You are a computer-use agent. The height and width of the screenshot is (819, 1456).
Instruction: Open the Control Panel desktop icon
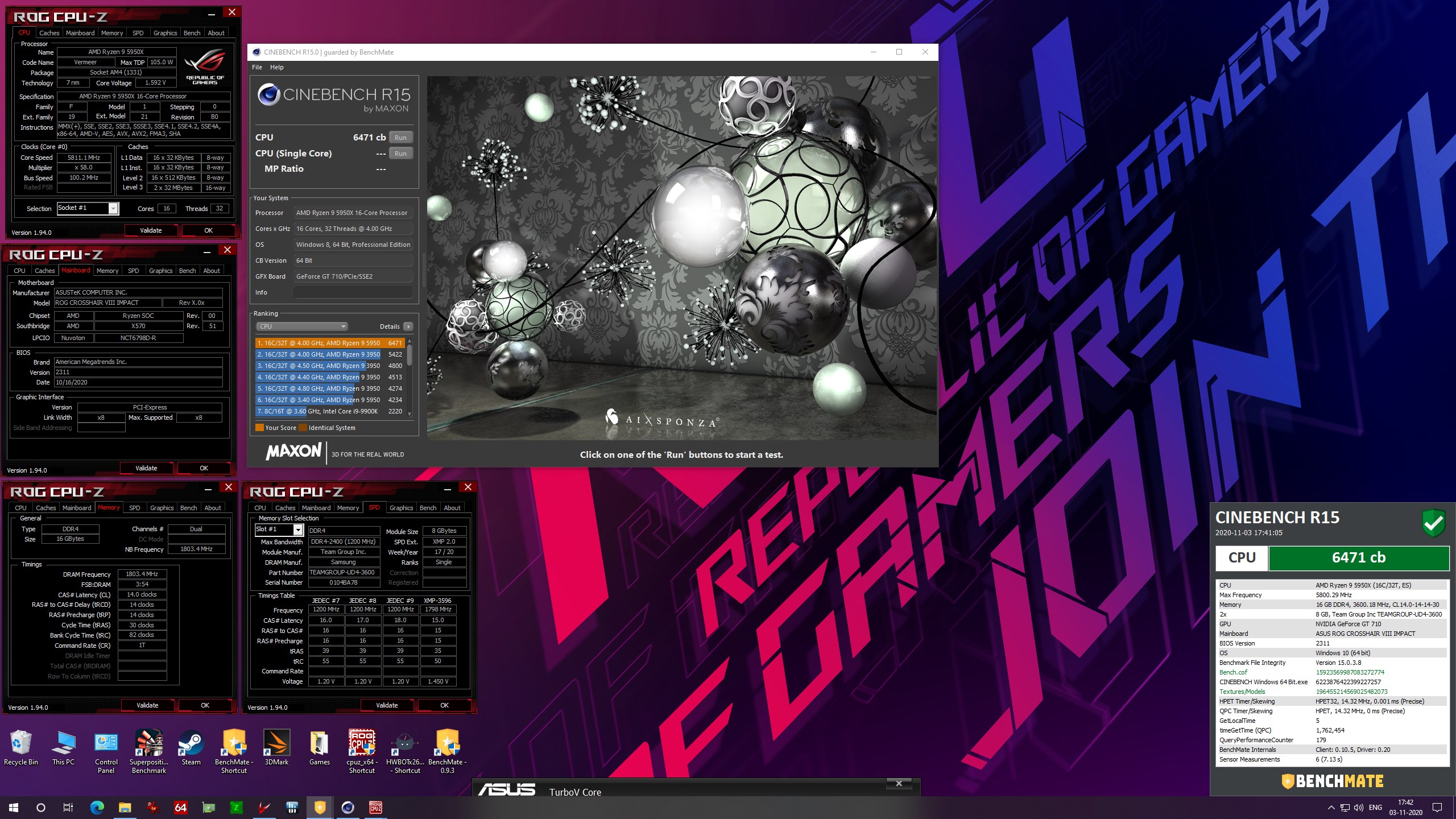(x=106, y=751)
